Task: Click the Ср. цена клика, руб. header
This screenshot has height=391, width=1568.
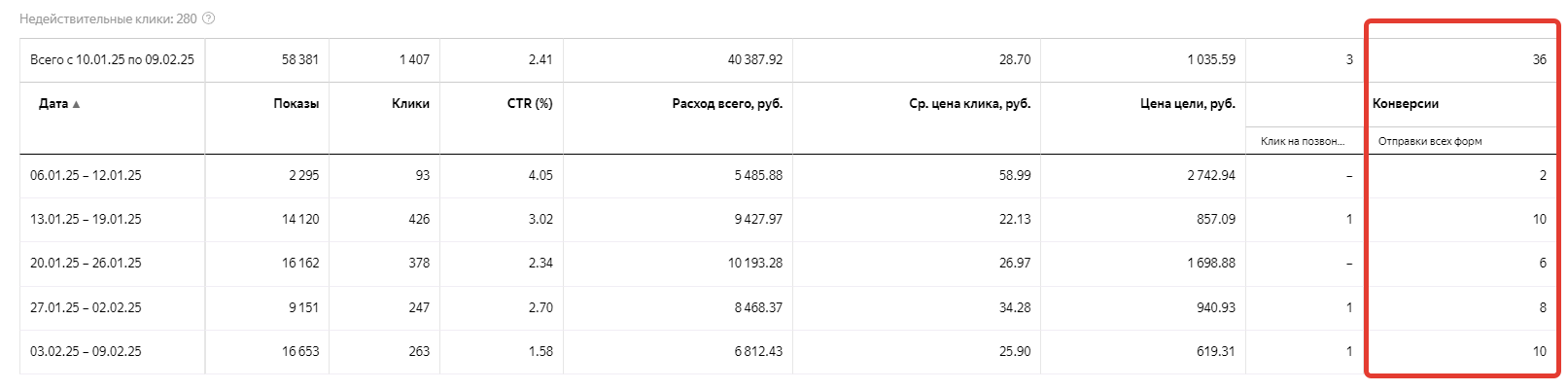Action: 970,103
